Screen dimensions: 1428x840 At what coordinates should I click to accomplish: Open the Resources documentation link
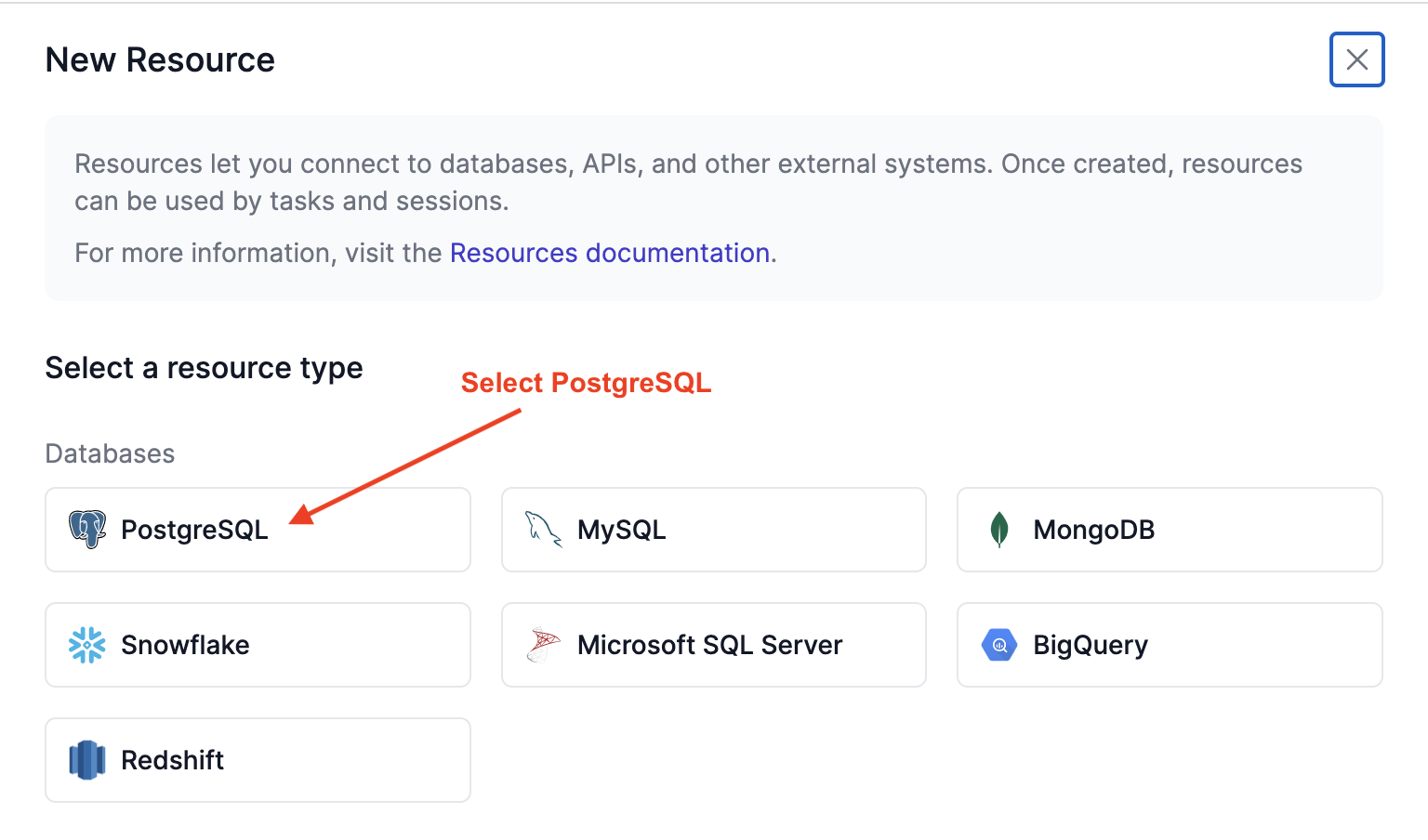coord(610,253)
